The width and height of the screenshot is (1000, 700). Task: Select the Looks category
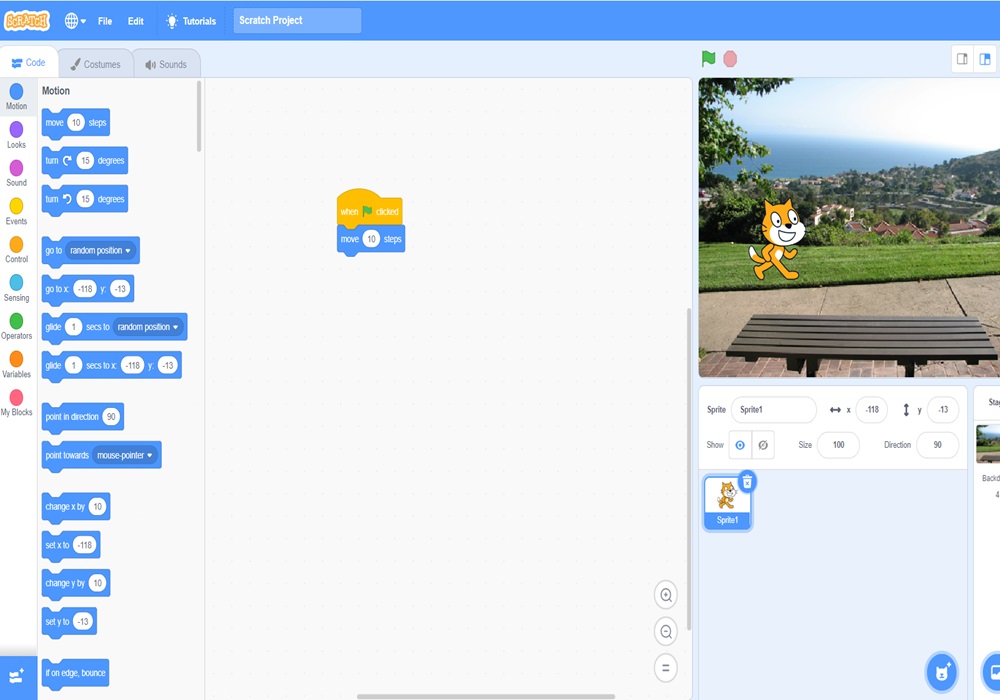point(17,135)
